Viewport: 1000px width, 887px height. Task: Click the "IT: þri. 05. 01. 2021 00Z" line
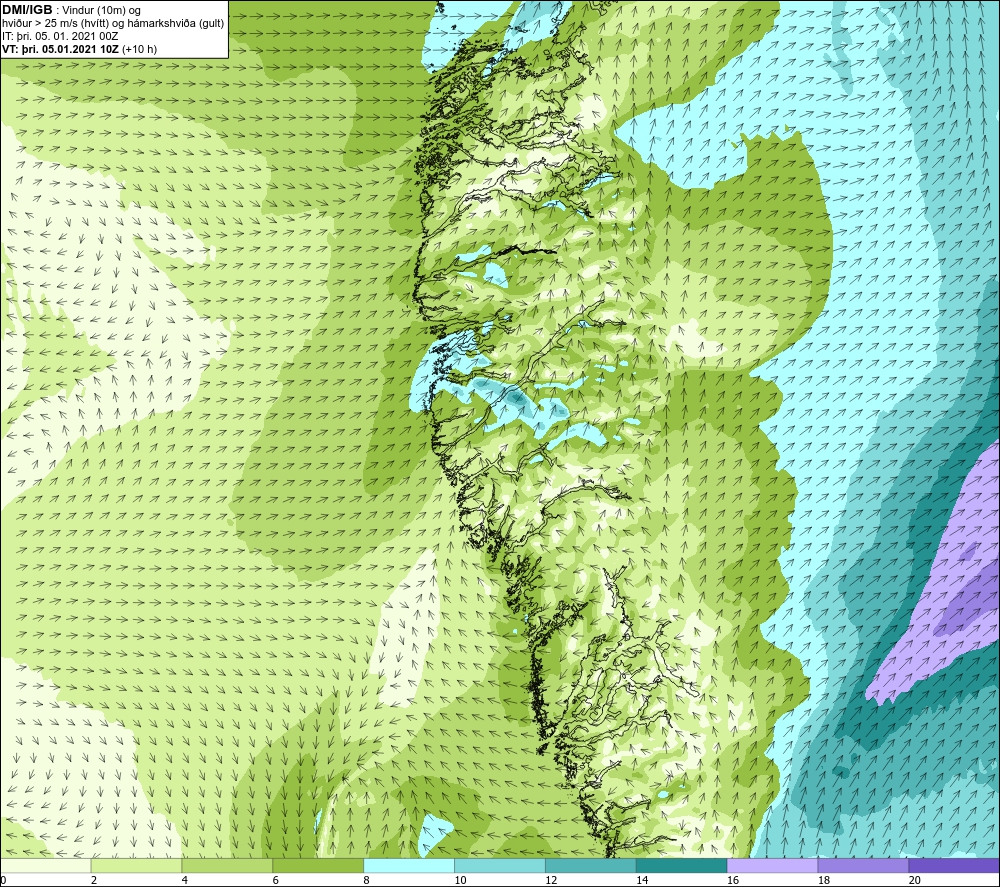click(x=60, y=36)
